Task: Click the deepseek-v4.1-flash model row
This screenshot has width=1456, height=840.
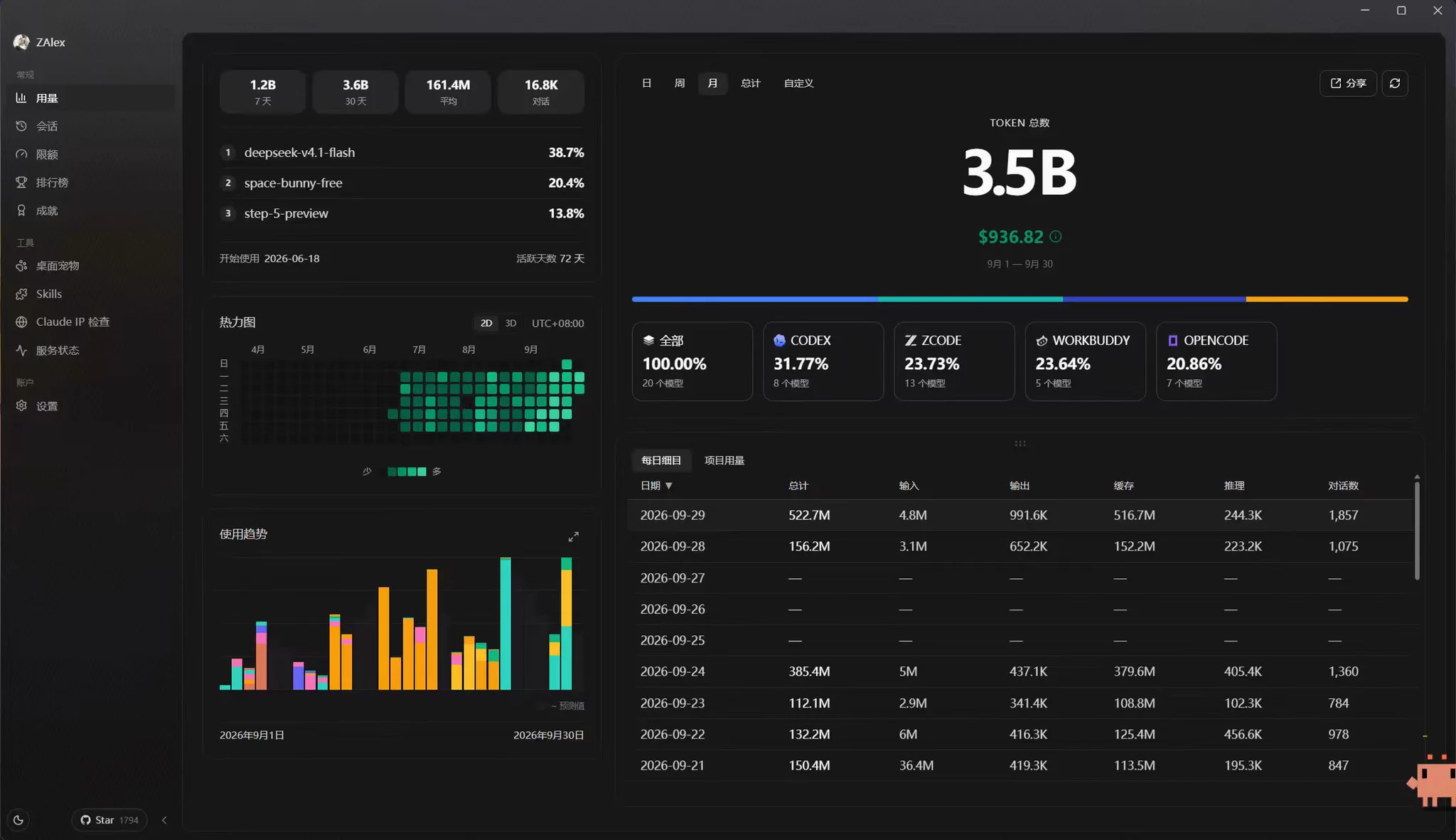Action: (402, 152)
